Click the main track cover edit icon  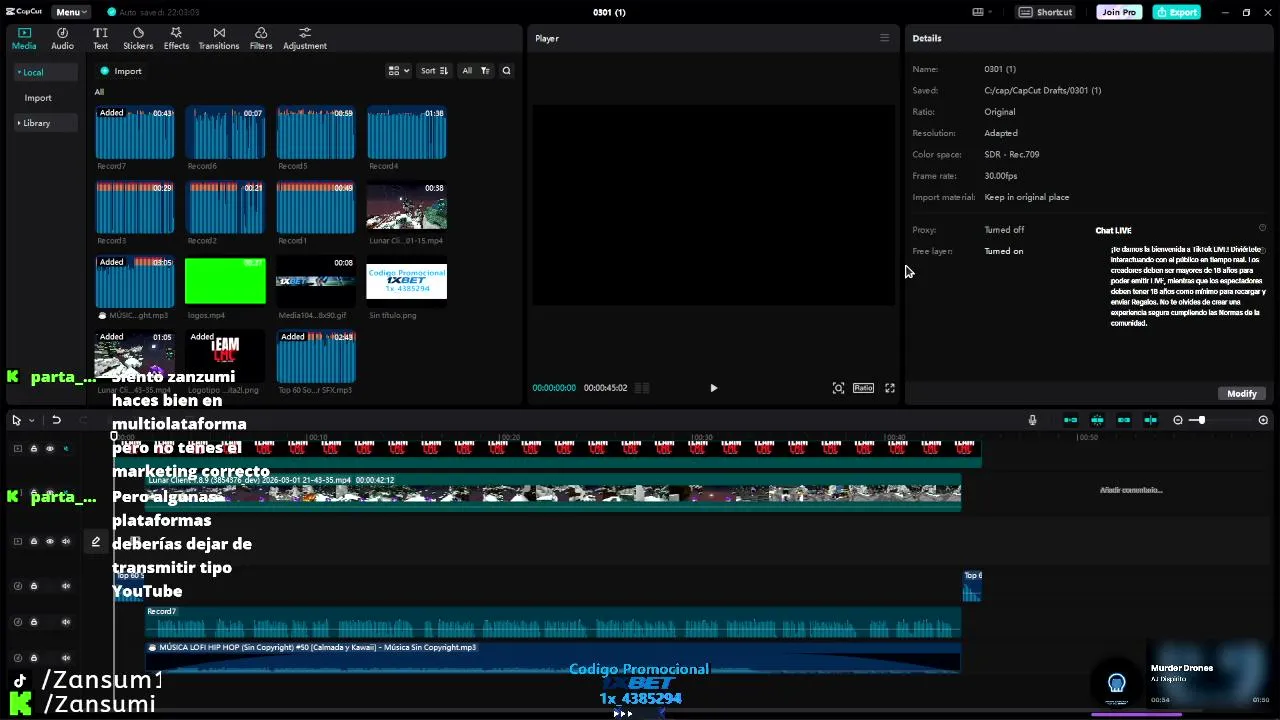pos(96,542)
